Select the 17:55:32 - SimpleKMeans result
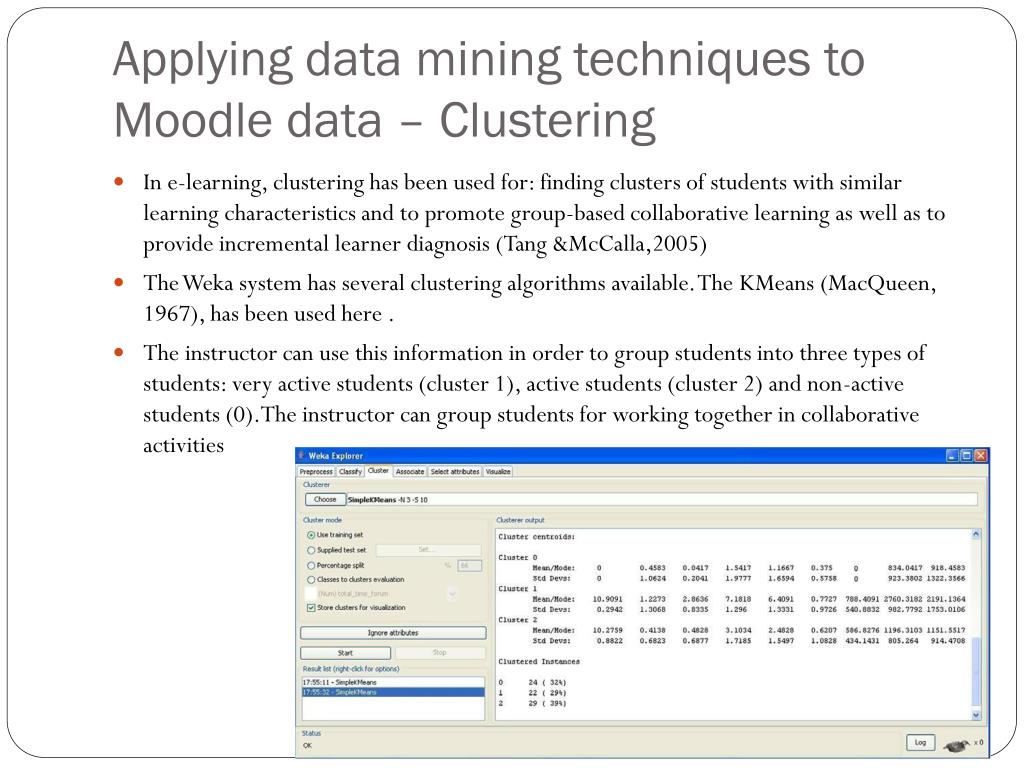Screen dimensions: 1024x768 tap(393, 692)
